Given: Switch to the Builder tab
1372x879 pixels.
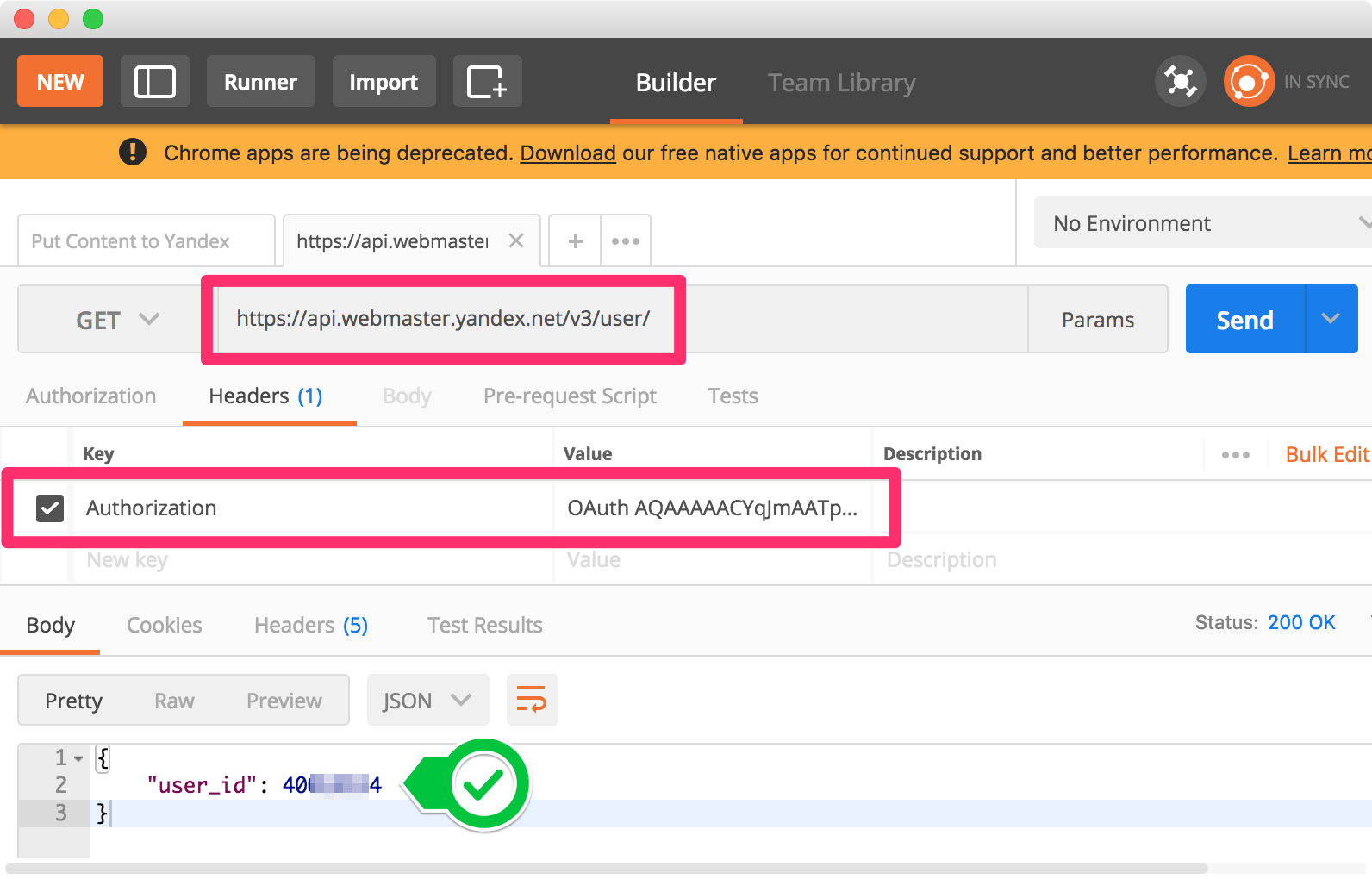Looking at the screenshot, I should [676, 83].
